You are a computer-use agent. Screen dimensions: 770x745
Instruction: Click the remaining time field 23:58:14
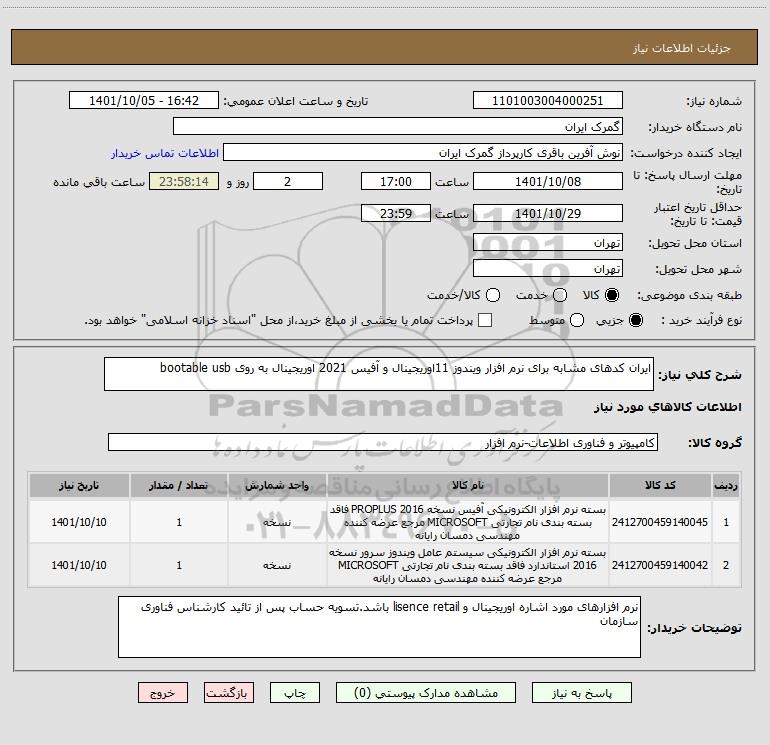[x=184, y=181]
